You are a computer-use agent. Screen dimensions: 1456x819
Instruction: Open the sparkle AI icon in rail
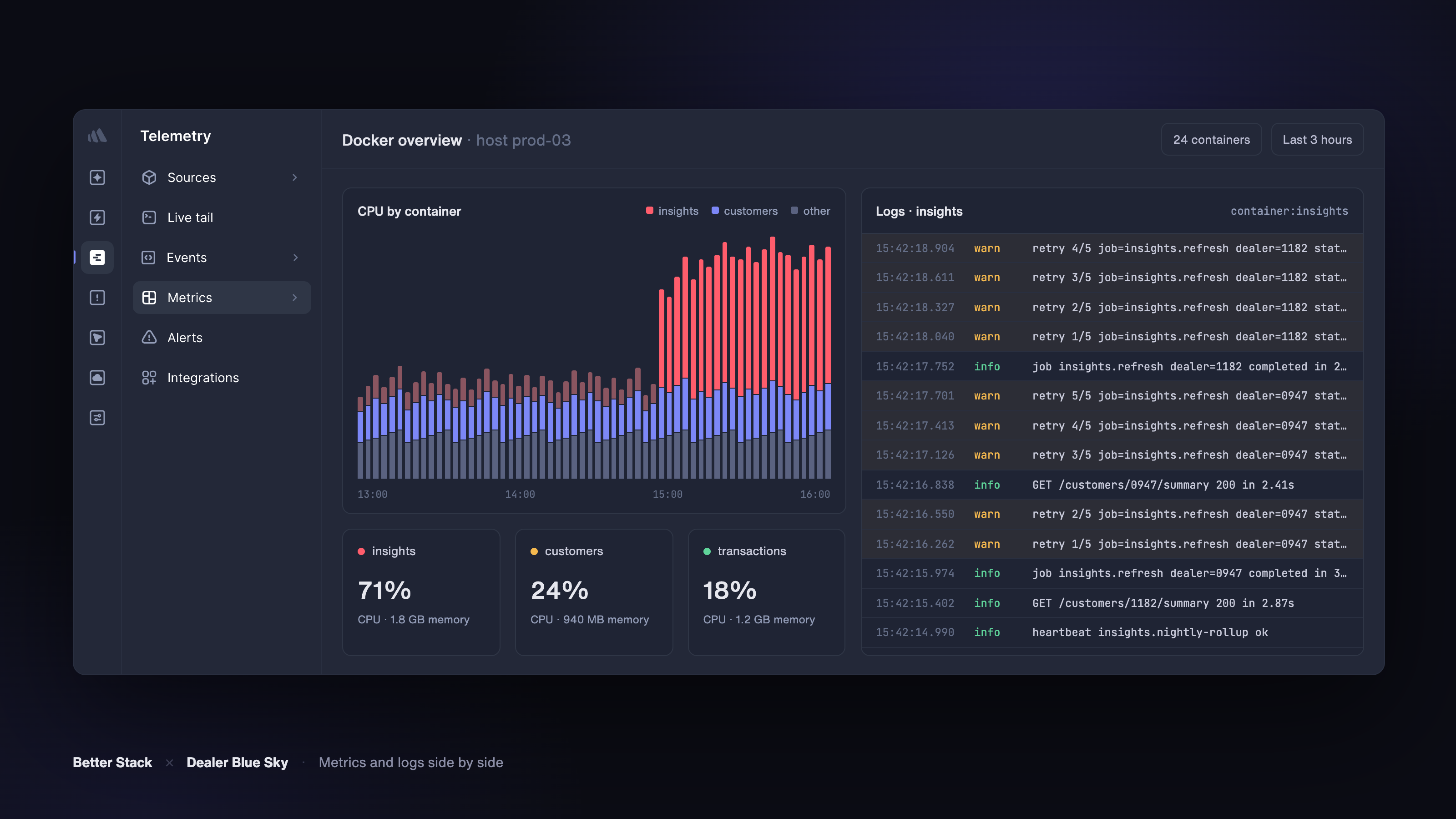[x=97, y=177]
